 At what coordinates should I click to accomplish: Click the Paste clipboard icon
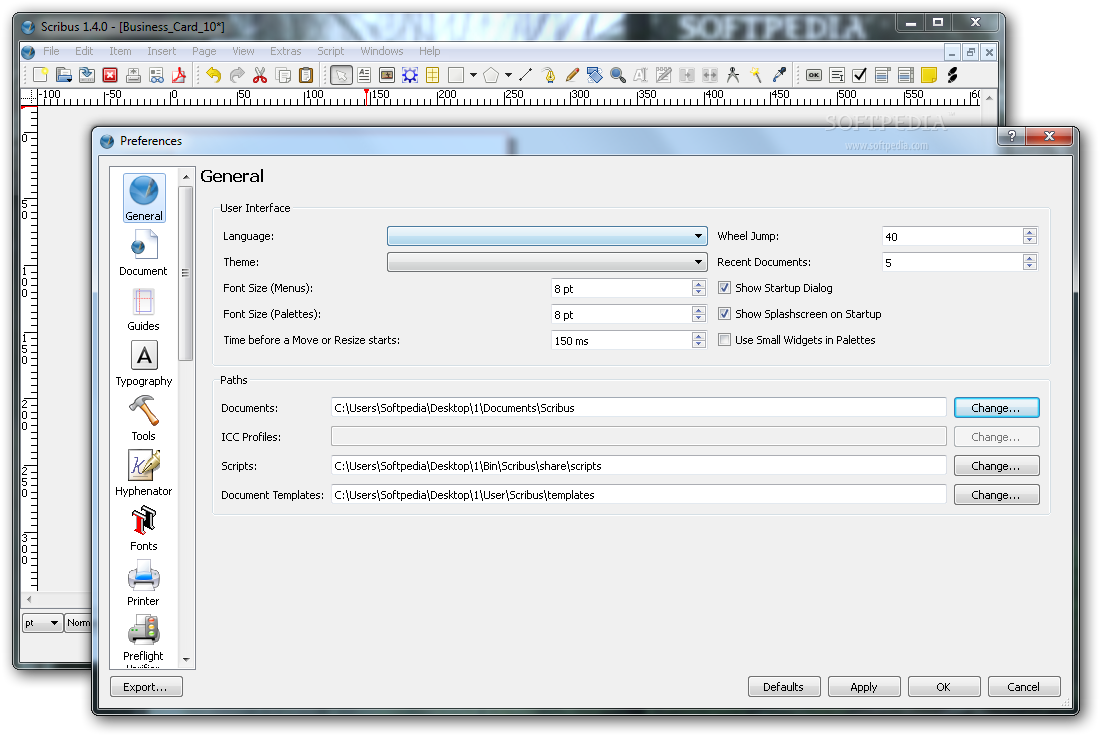coord(306,75)
